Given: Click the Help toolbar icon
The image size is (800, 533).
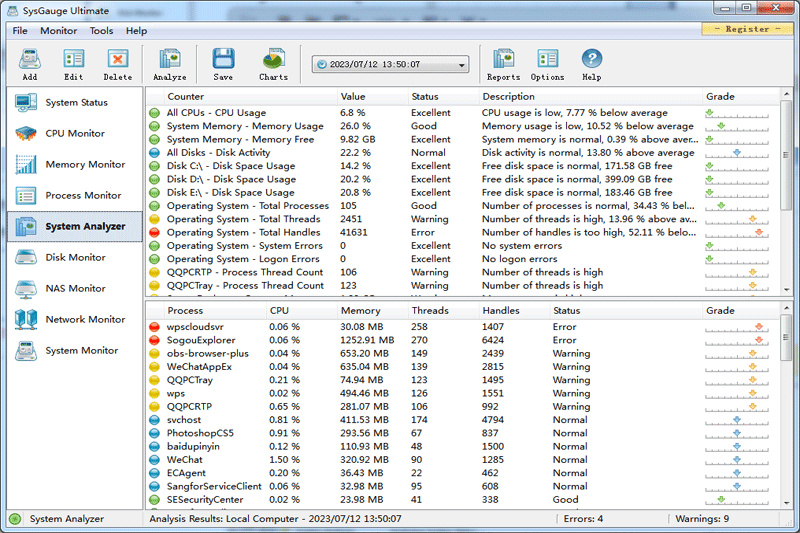Looking at the screenshot, I should (591, 63).
